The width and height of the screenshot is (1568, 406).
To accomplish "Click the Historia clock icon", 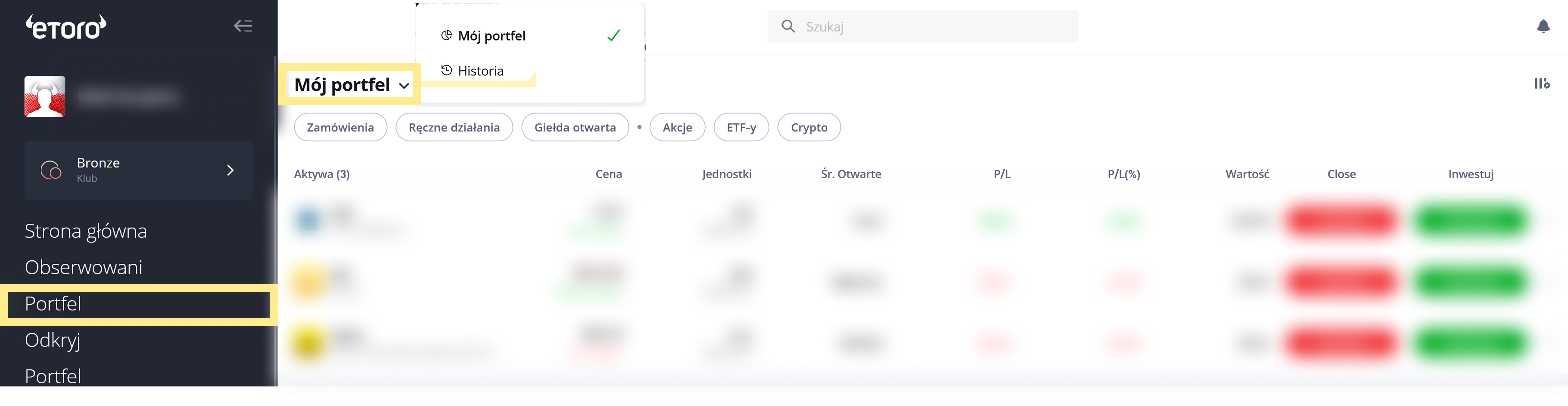I will pos(446,70).
